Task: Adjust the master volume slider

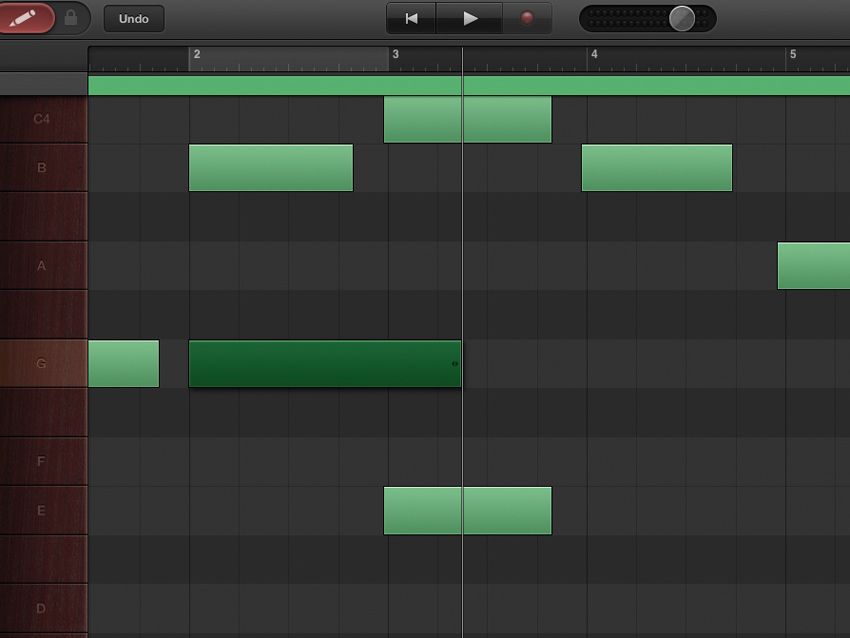Action: pos(682,16)
